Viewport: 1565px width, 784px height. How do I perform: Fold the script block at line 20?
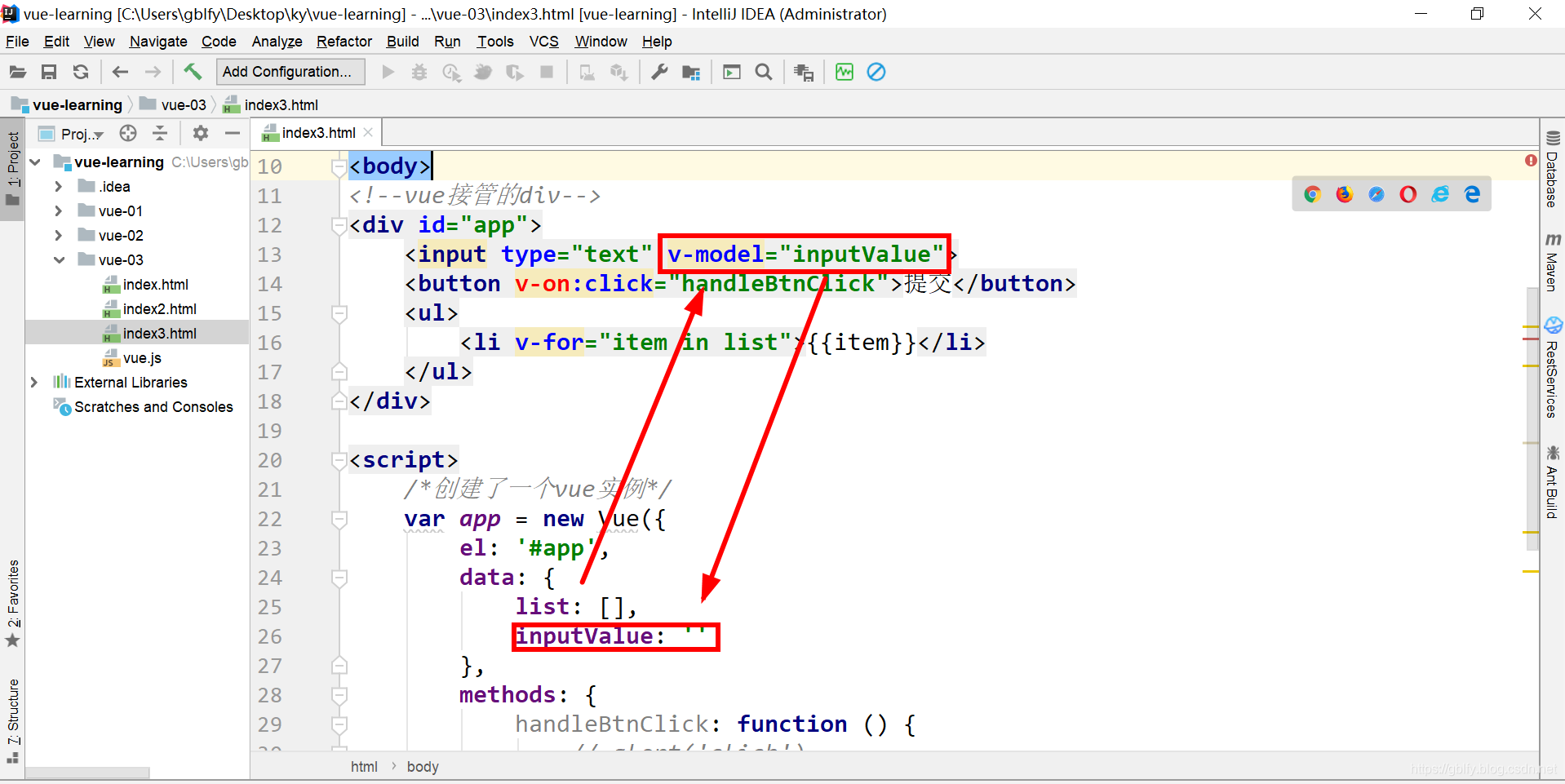tap(339, 460)
